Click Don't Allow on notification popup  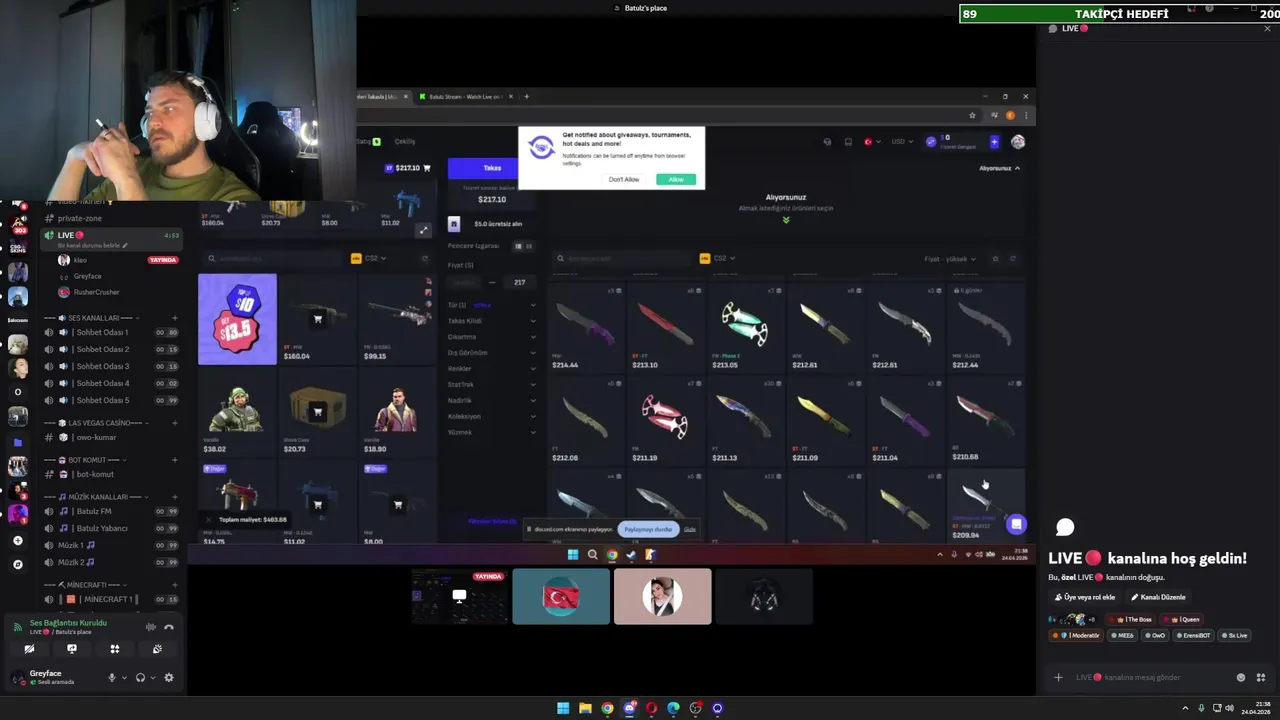pyautogui.click(x=624, y=179)
